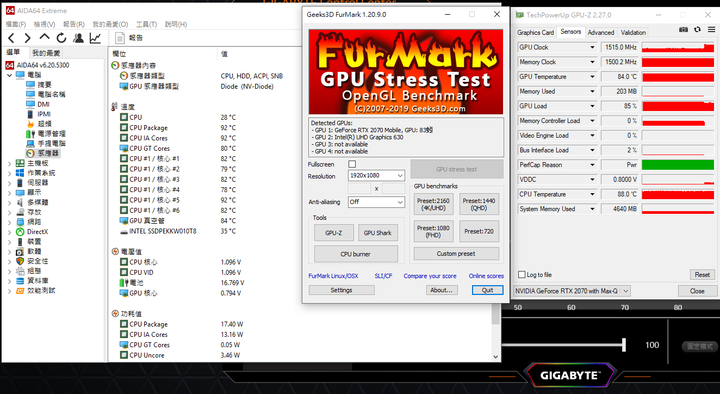Image resolution: width=720 pixels, height=394 pixels.
Task: Select DMI item in AIDA64 tree
Action: pyautogui.click(x=38, y=104)
